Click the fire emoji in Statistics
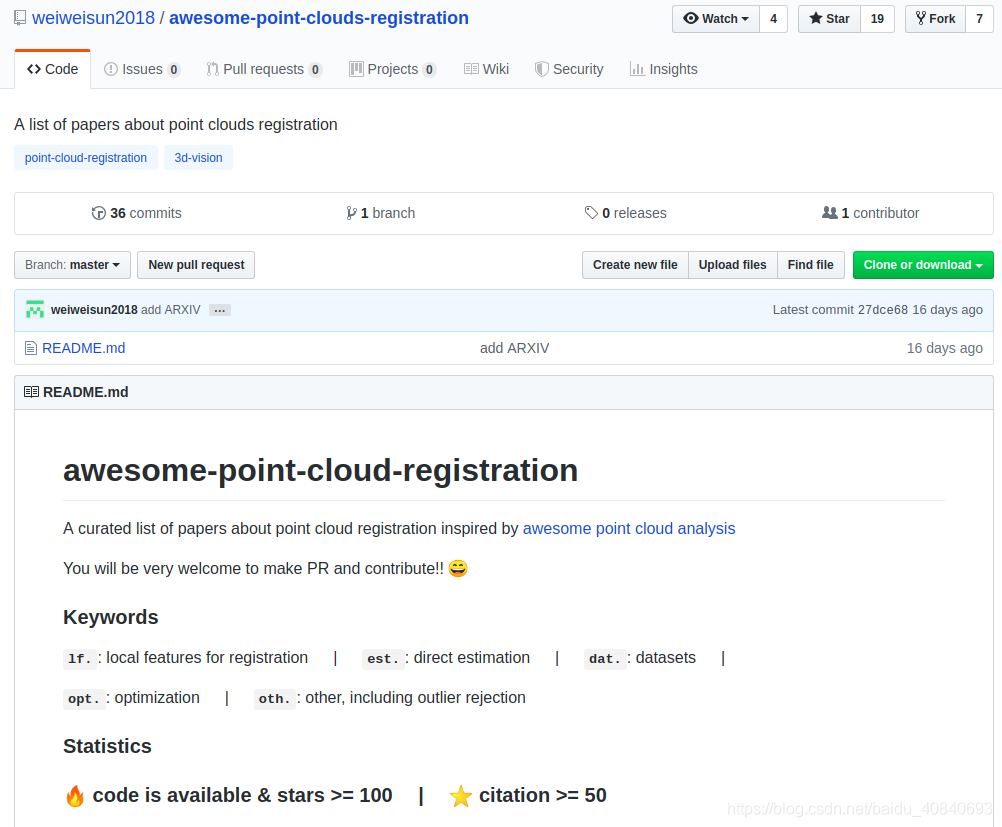1002x827 pixels. click(75, 796)
